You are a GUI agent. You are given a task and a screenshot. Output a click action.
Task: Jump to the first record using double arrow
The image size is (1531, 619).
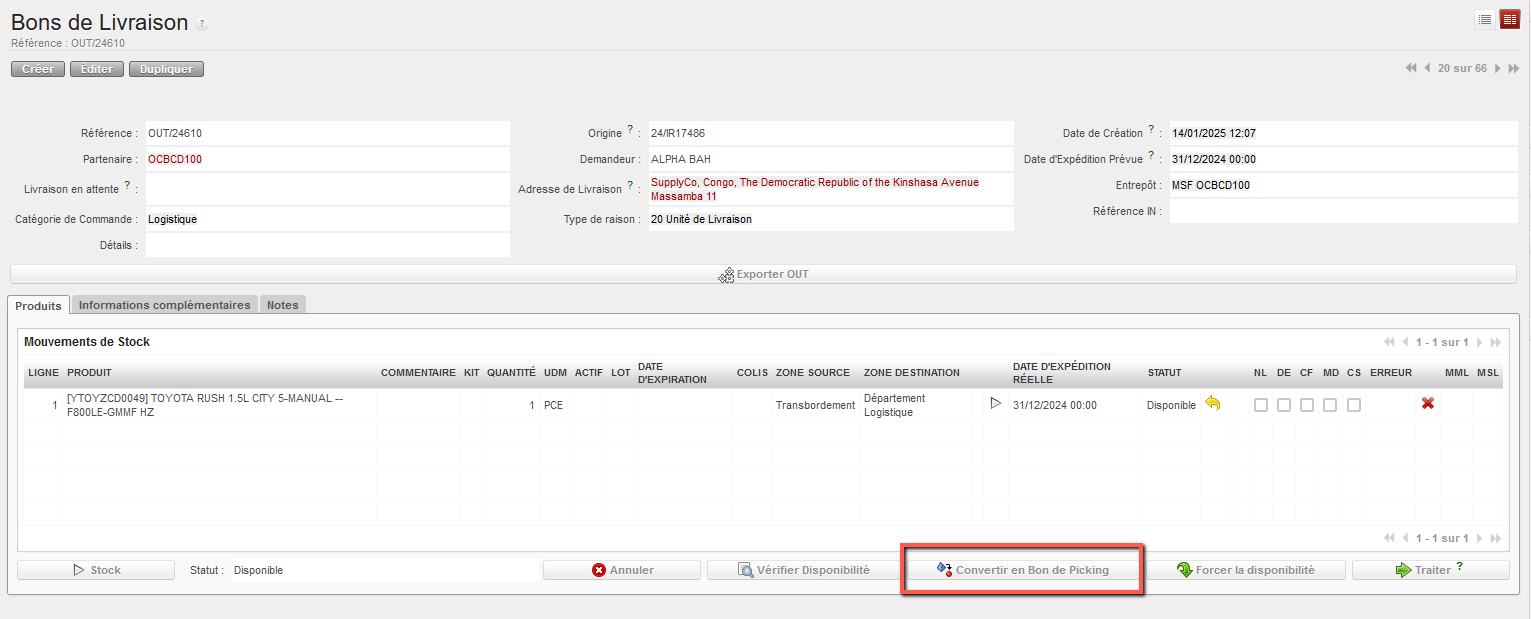1411,69
